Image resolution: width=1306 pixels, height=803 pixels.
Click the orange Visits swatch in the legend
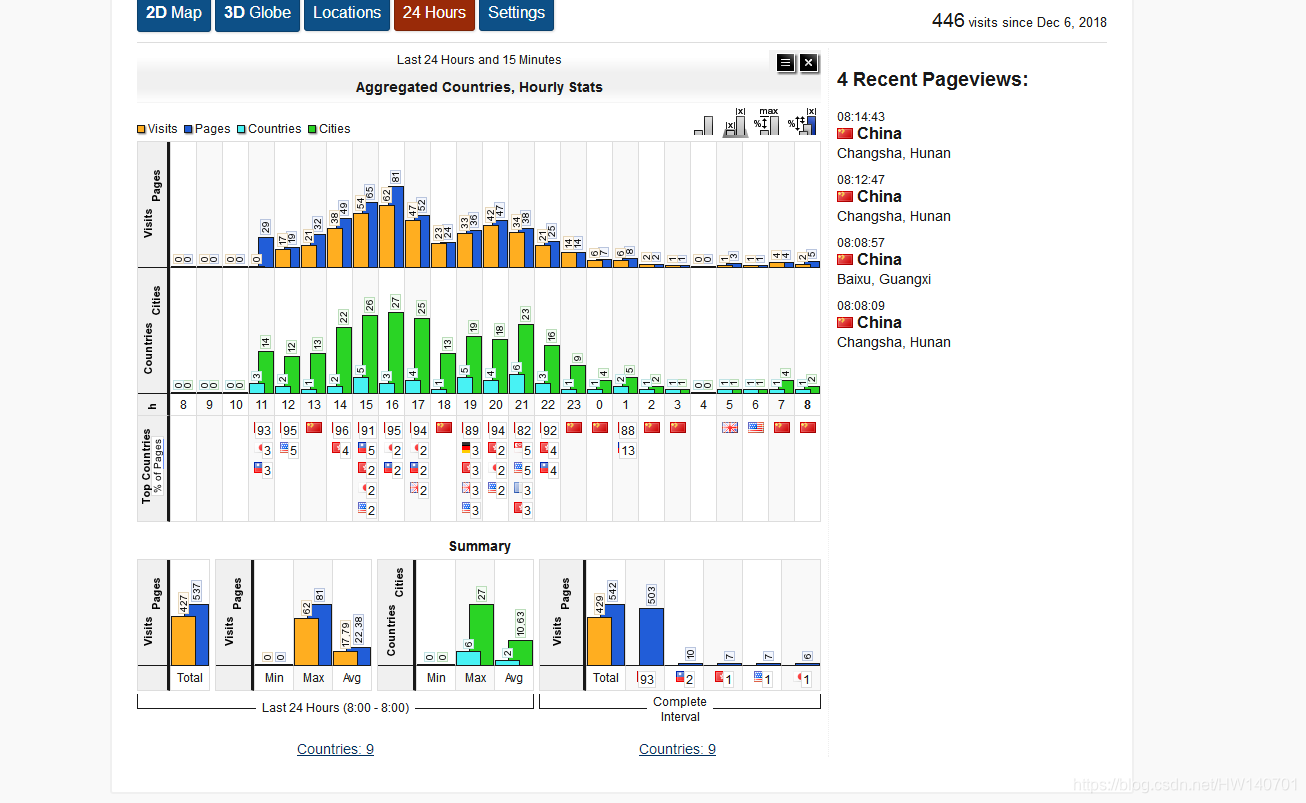coord(142,129)
